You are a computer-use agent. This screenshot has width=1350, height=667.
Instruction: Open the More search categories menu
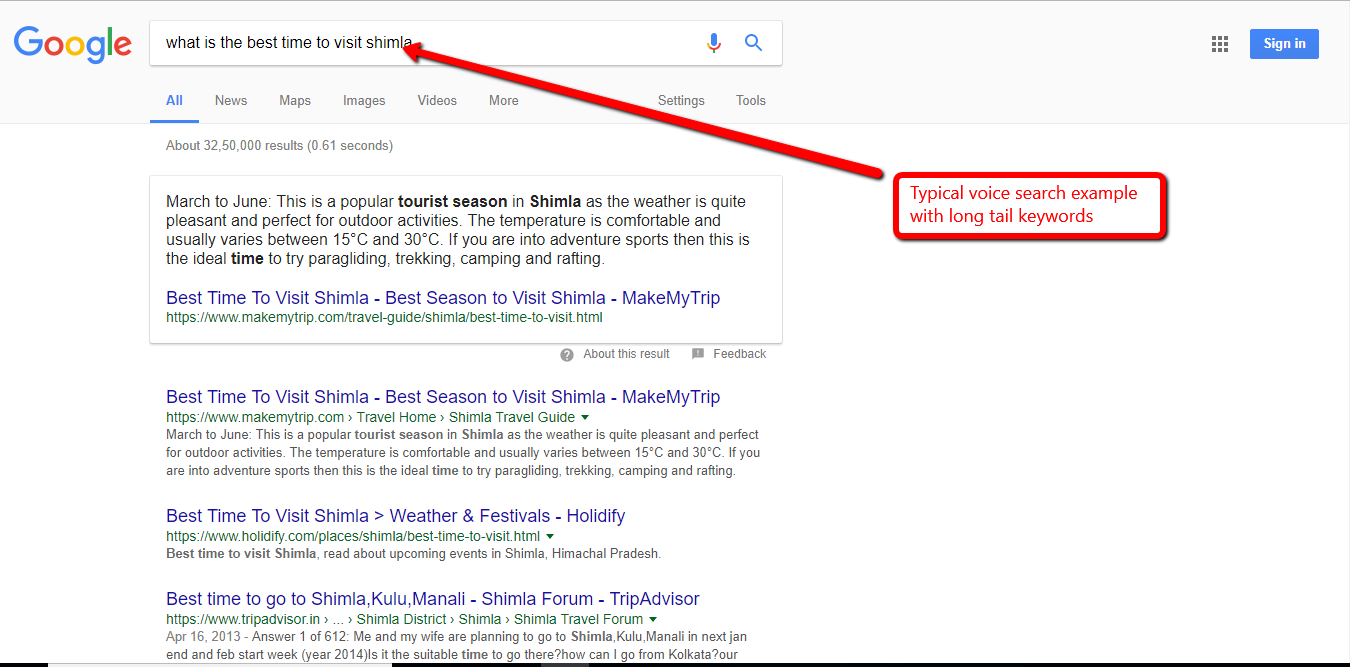(504, 101)
